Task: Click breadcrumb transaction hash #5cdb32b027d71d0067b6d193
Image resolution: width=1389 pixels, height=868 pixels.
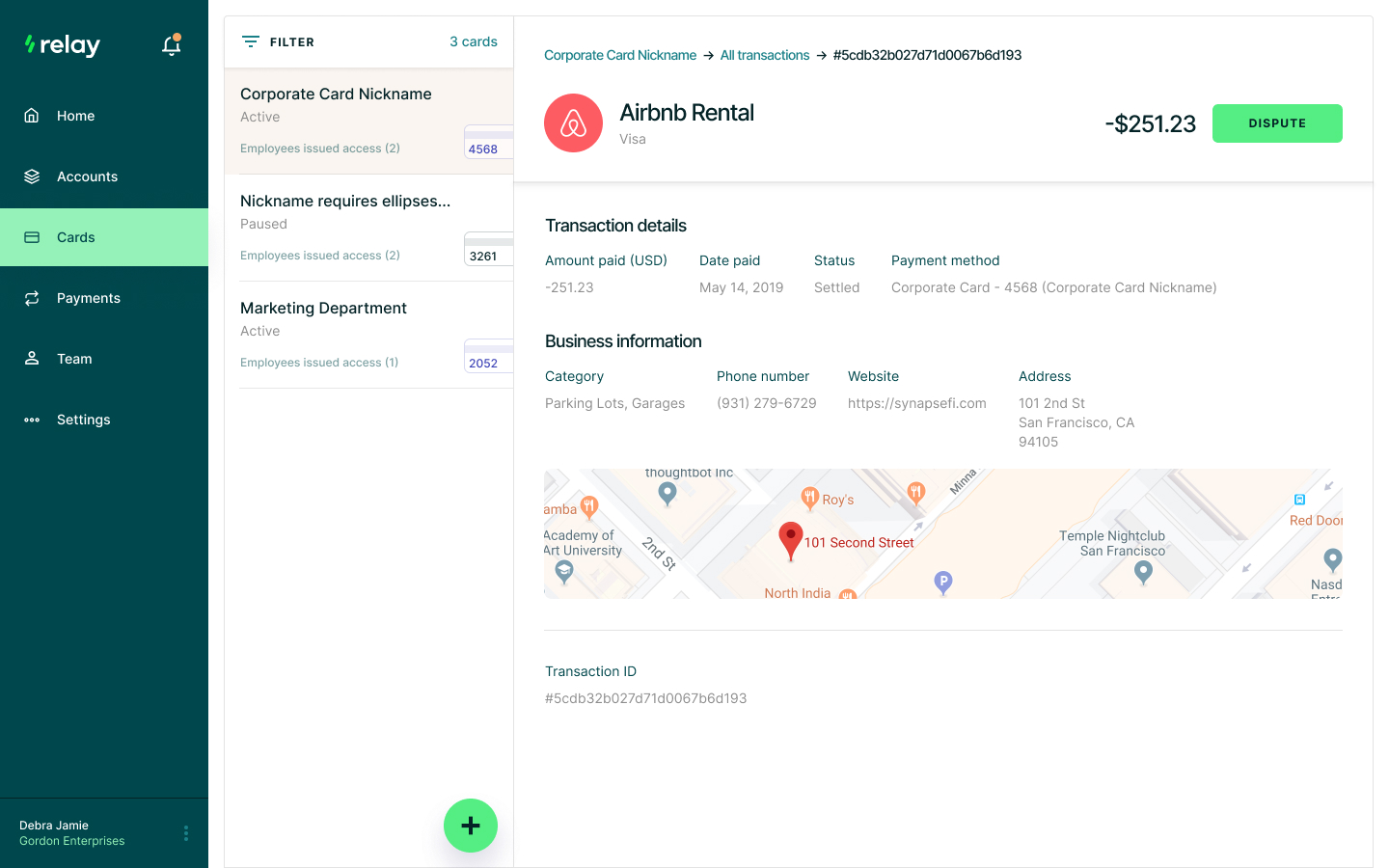Action: 928,55
